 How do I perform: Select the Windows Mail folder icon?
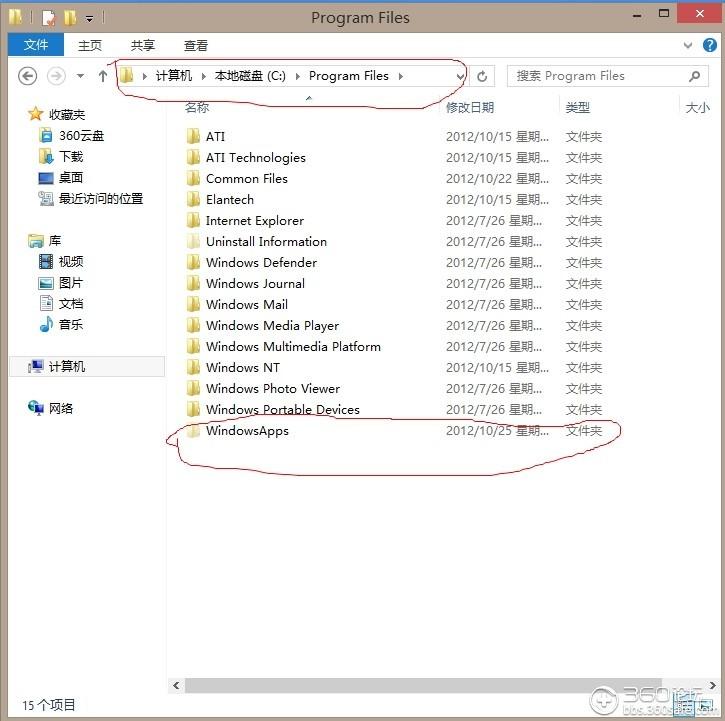tap(193, 304)
